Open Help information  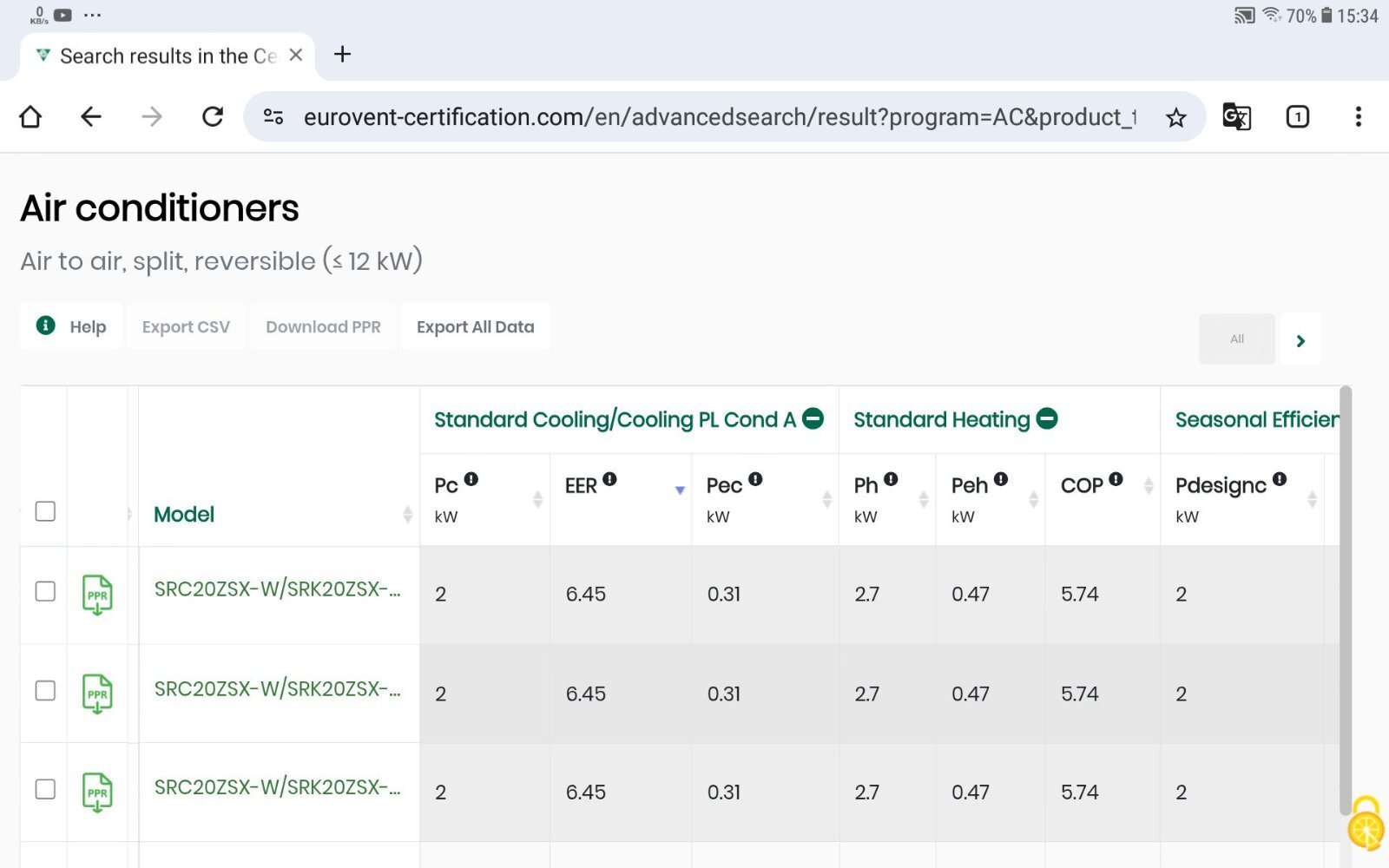71,326
